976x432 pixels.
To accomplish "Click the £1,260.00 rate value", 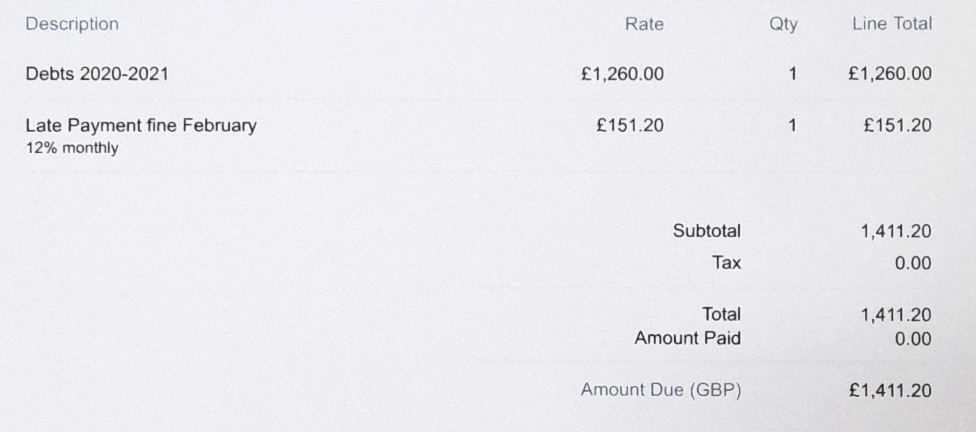I will [x=622, y=75].
